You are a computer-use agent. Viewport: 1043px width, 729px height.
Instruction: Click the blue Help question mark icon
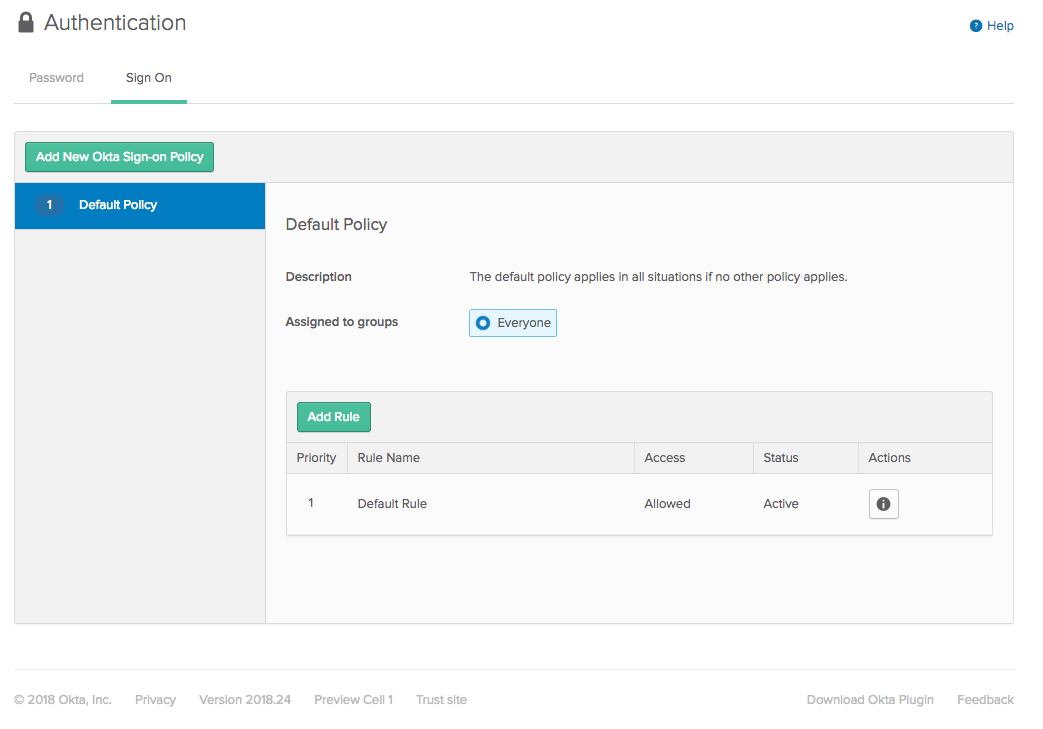pos(976,26)
